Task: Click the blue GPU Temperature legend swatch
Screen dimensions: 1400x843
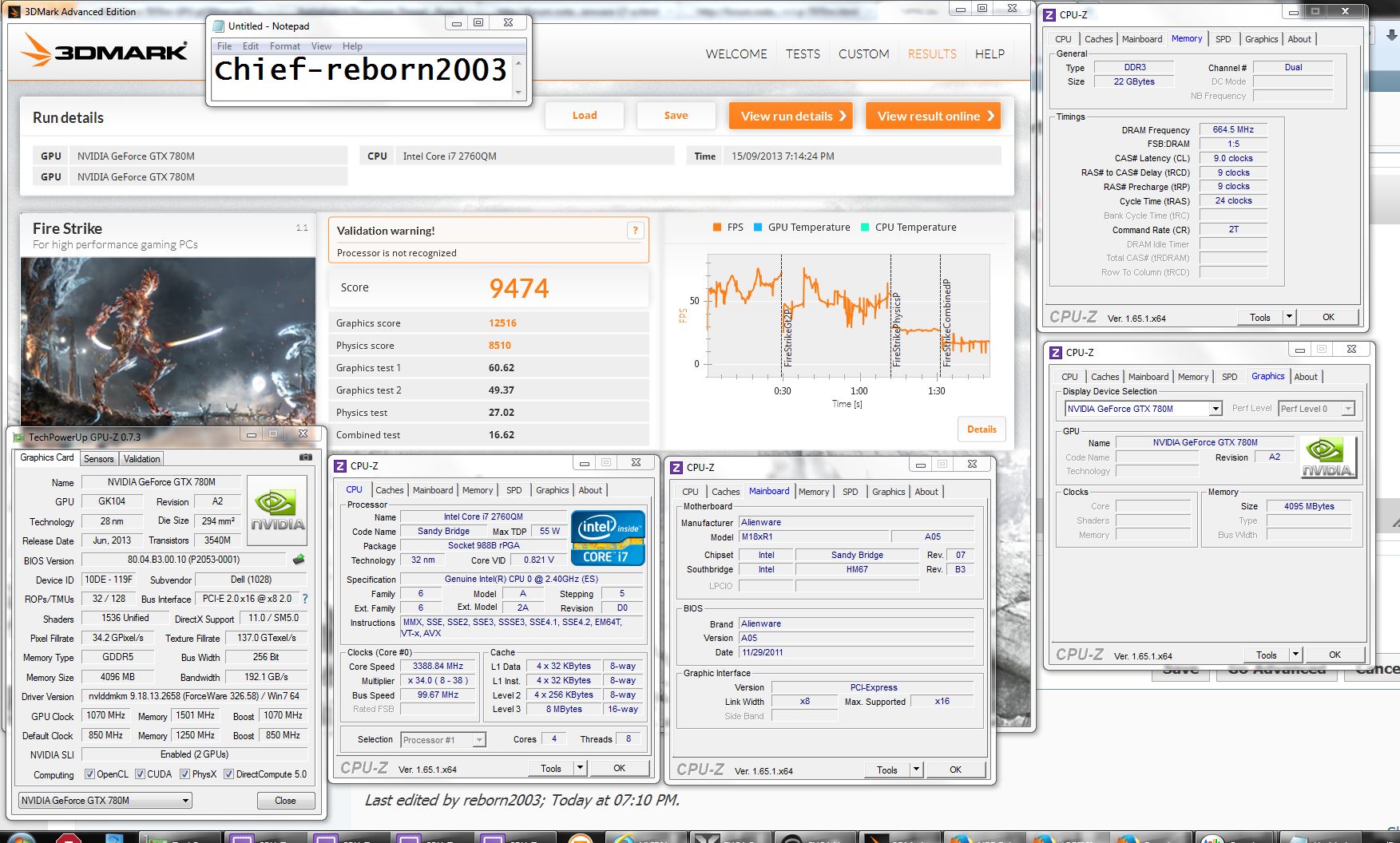Action: (758, 228)
